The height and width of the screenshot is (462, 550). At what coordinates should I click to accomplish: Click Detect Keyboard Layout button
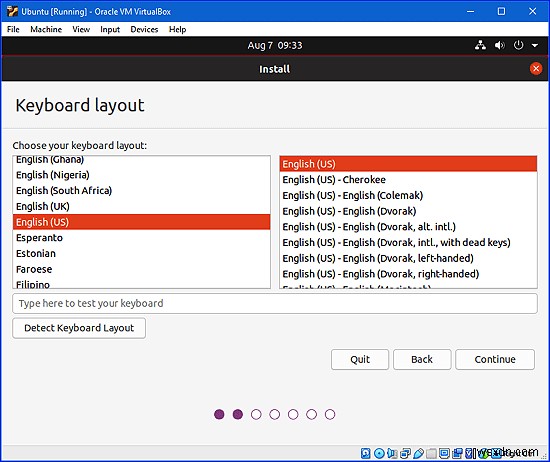click(79, 328)
